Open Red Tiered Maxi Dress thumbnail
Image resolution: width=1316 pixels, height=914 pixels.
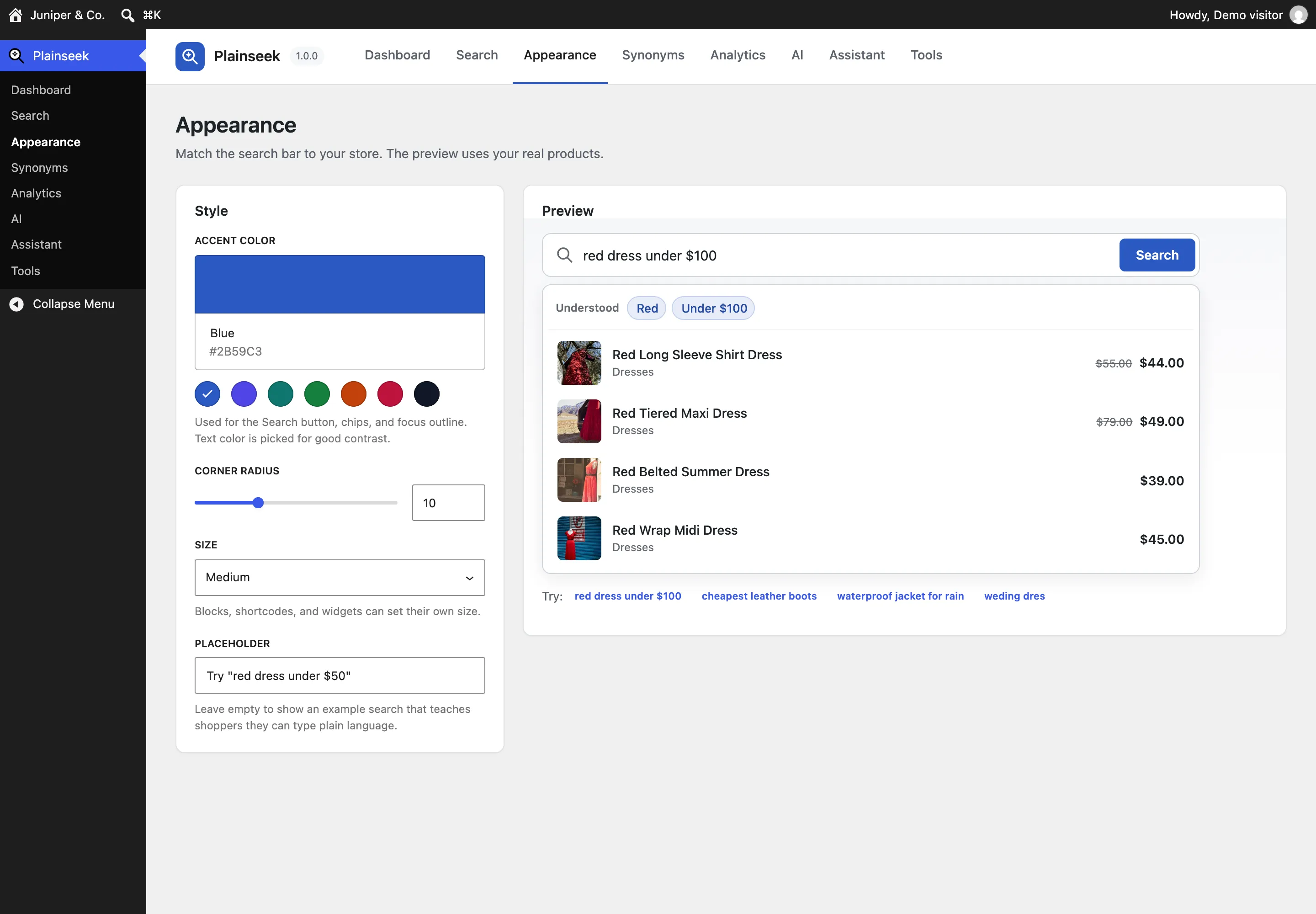pos(579,421)
